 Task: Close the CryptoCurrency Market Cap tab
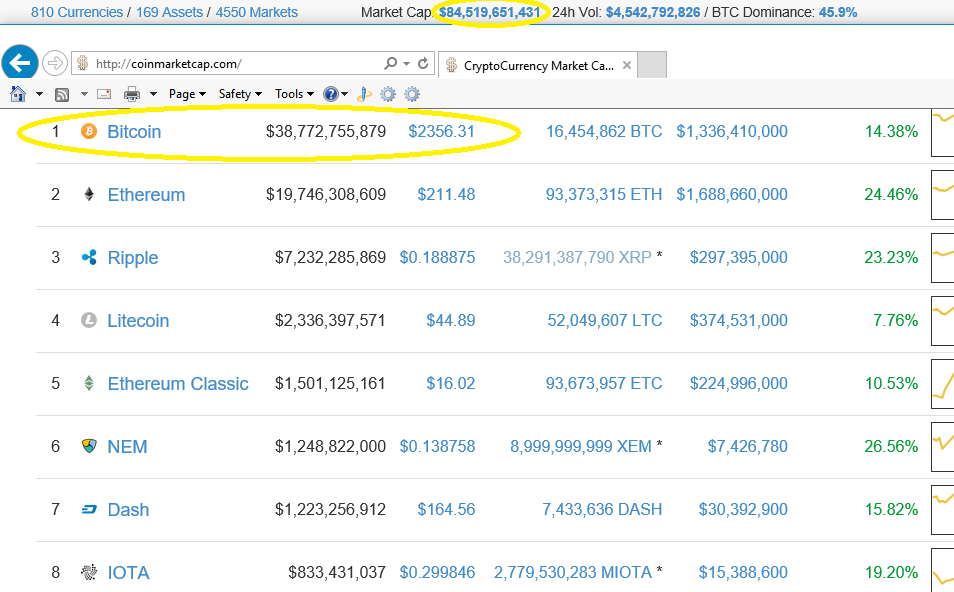[627, 65]
